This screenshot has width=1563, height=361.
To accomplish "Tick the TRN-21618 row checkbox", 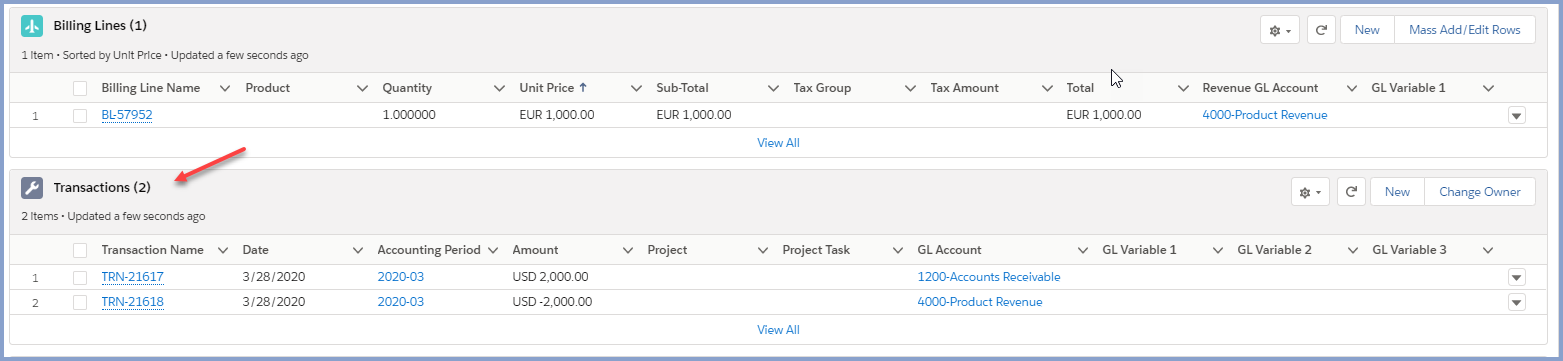I will (80, 302).
